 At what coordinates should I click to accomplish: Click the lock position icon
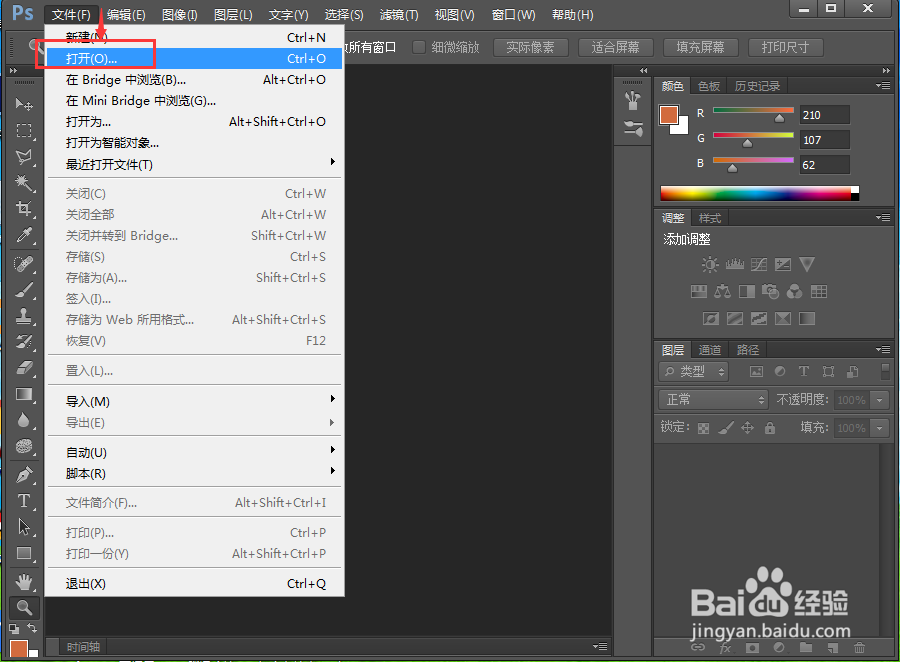pos(747,428)
